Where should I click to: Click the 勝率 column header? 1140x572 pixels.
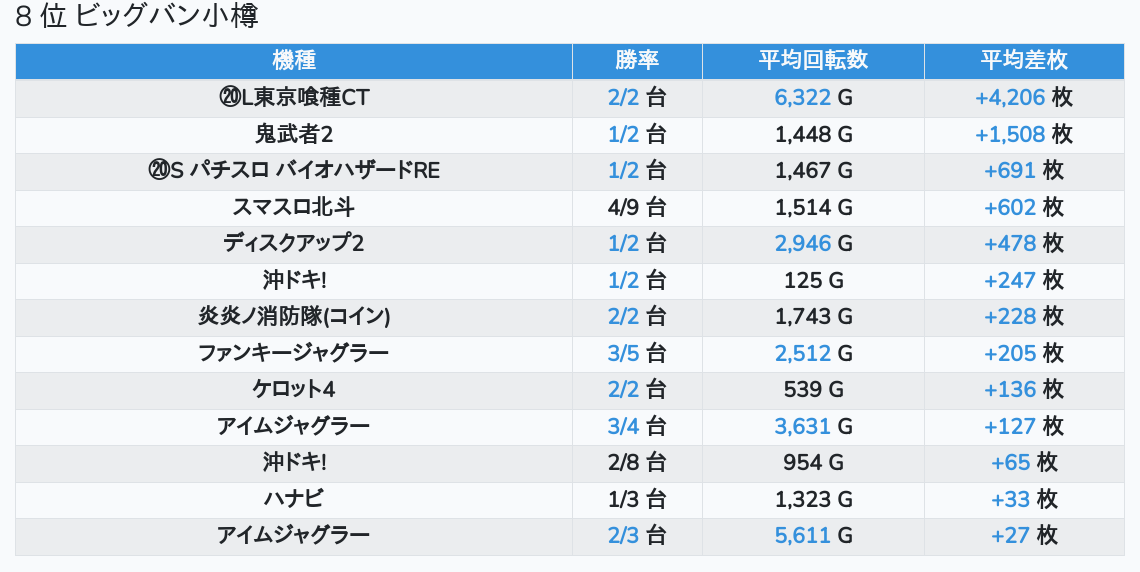tap(637, 61)
